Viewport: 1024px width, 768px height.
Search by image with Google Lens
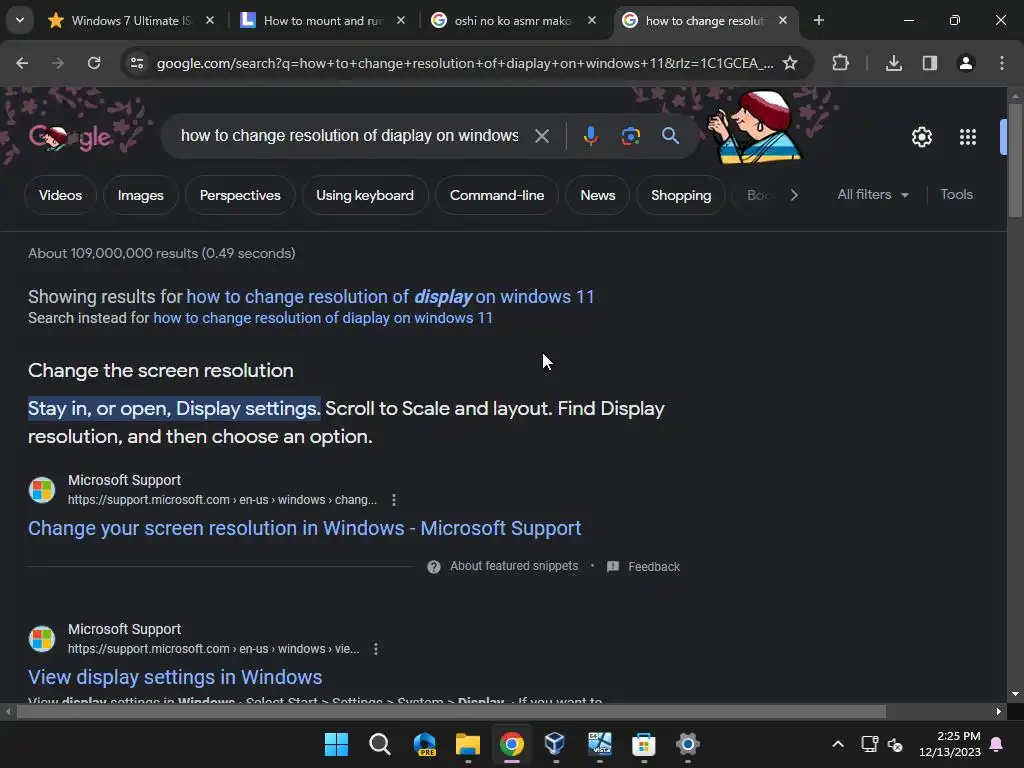631,136
